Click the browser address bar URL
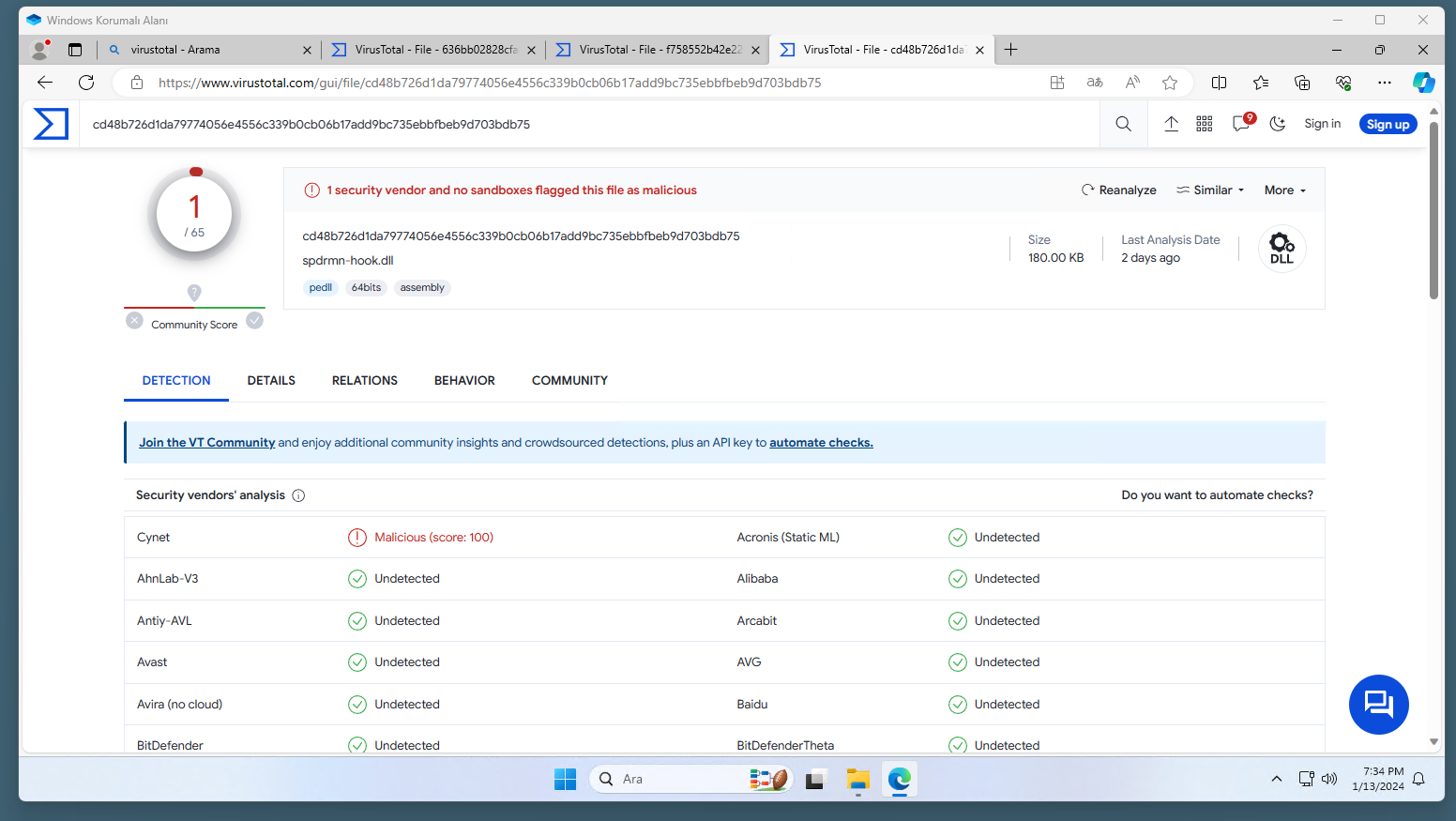This screenshot has width=1456, height=821. pyautogui.click(x=490, y=83)
